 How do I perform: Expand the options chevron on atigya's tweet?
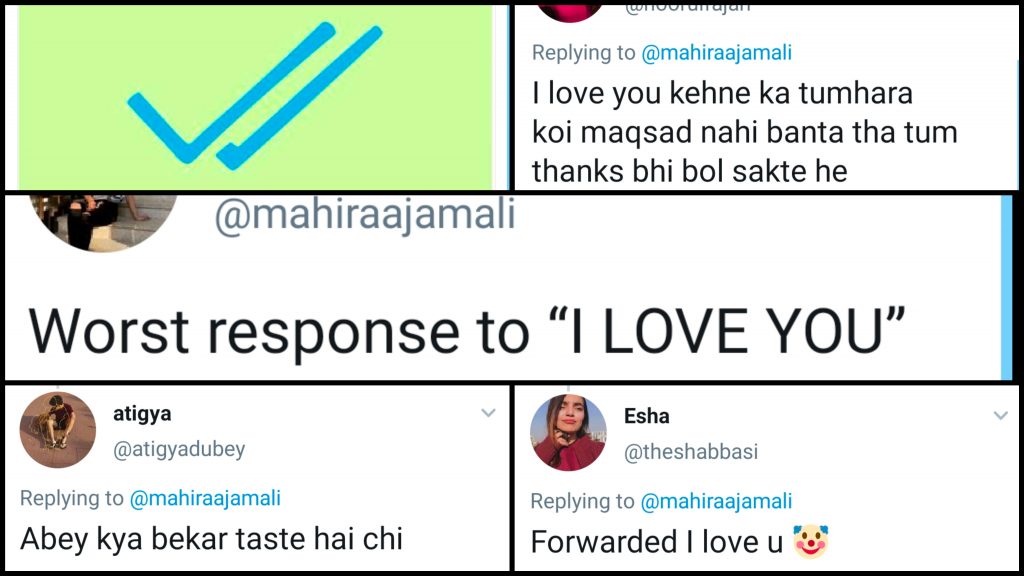[x=489, y=413]
